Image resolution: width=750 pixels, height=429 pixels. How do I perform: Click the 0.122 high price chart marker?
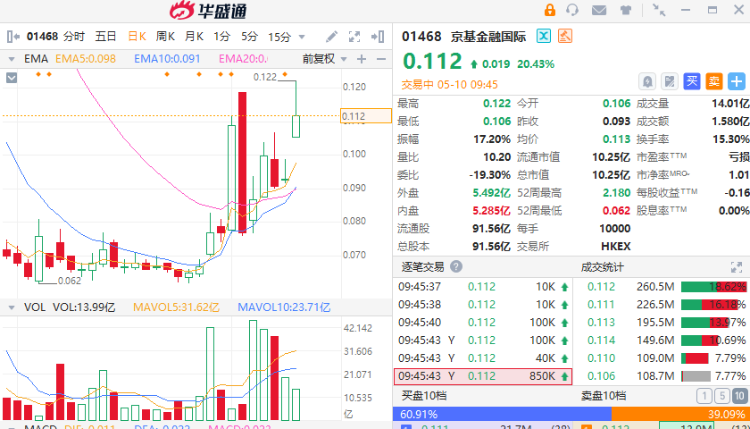(x=265, y=77)
